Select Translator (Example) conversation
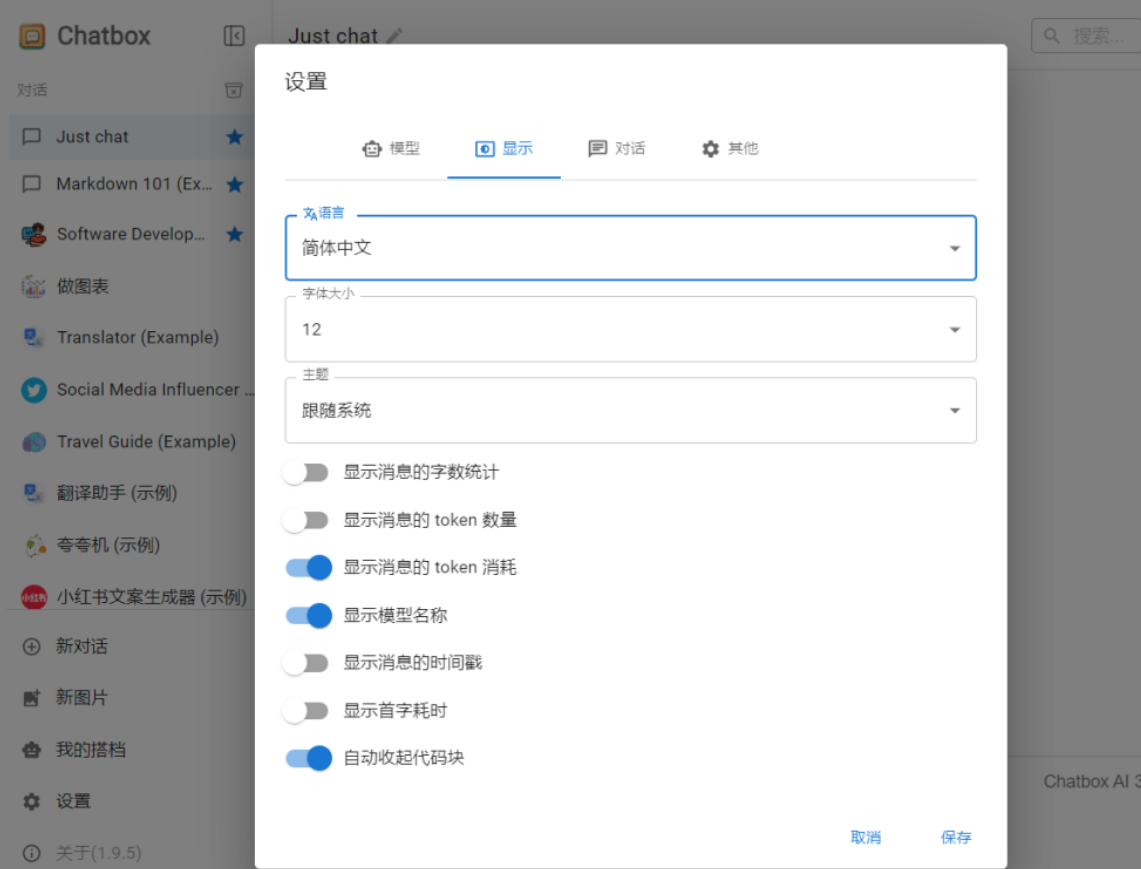 point(132,338)
